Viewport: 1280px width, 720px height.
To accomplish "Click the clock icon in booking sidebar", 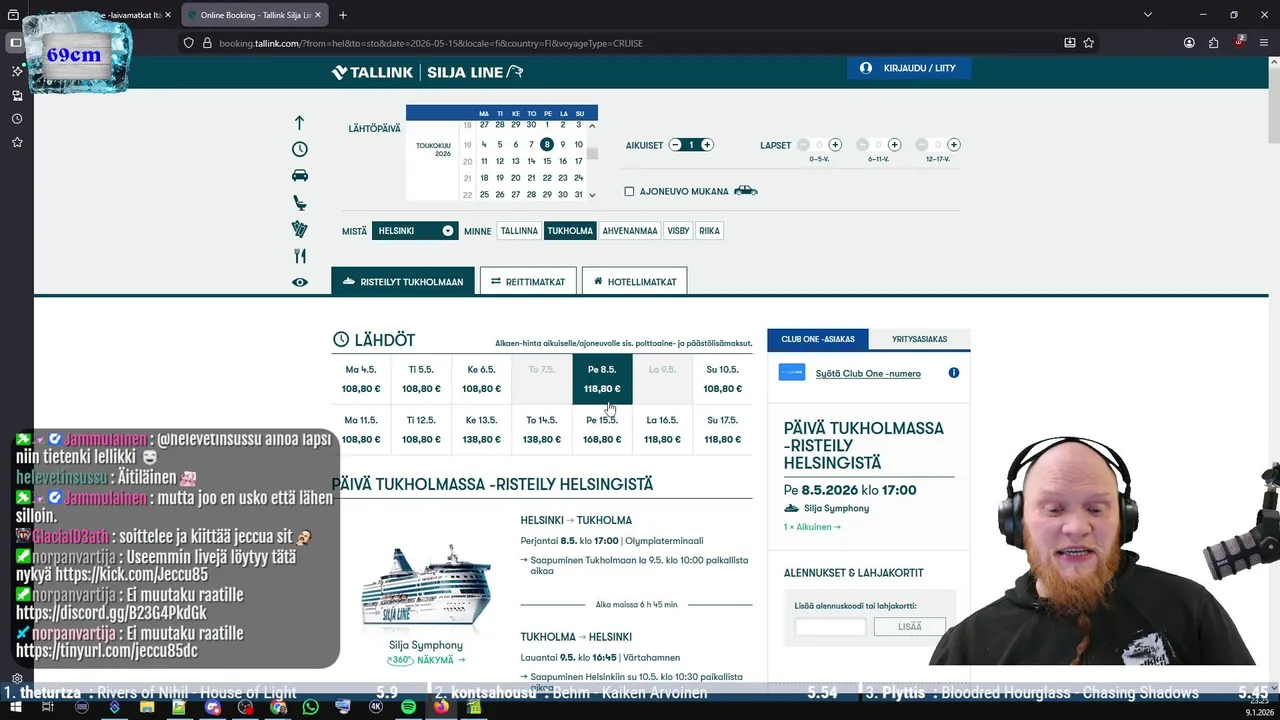I will [300, 149].
